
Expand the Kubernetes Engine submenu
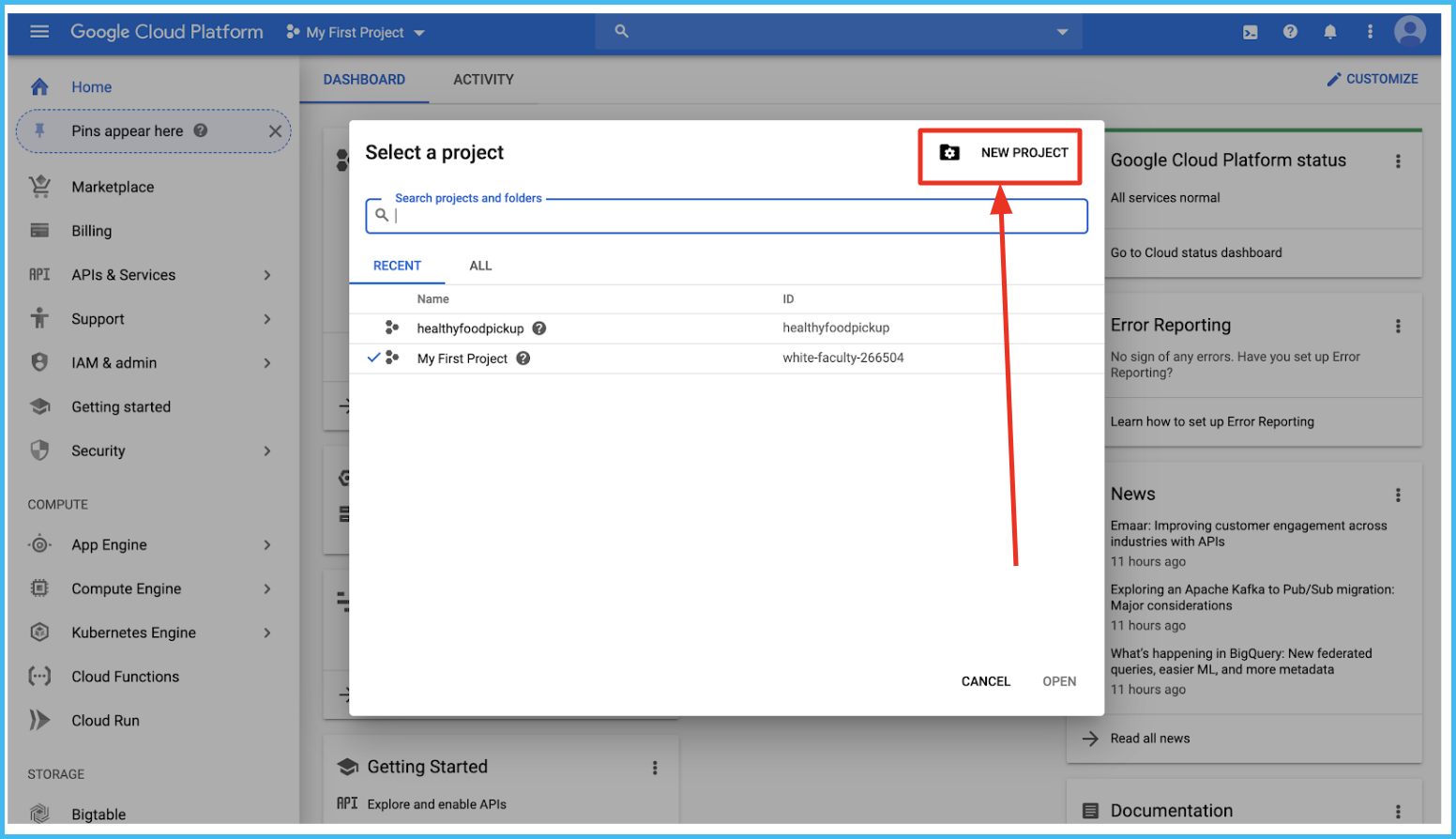coord(267,633)
